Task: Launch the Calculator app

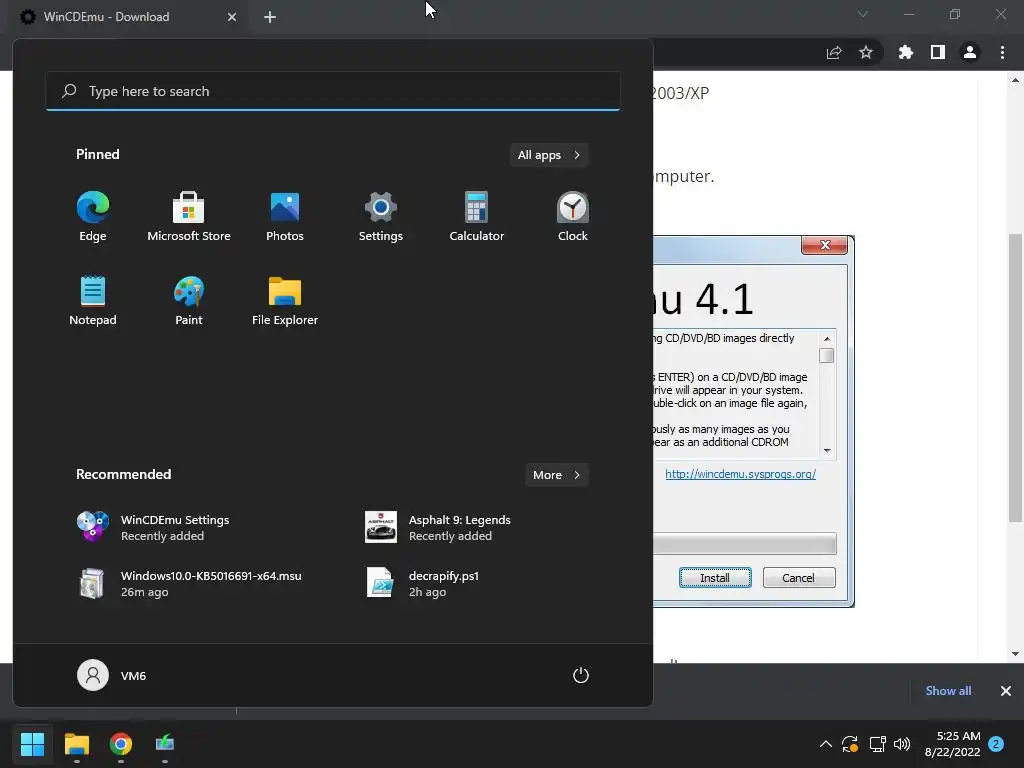Action: [x=477, y=217]
